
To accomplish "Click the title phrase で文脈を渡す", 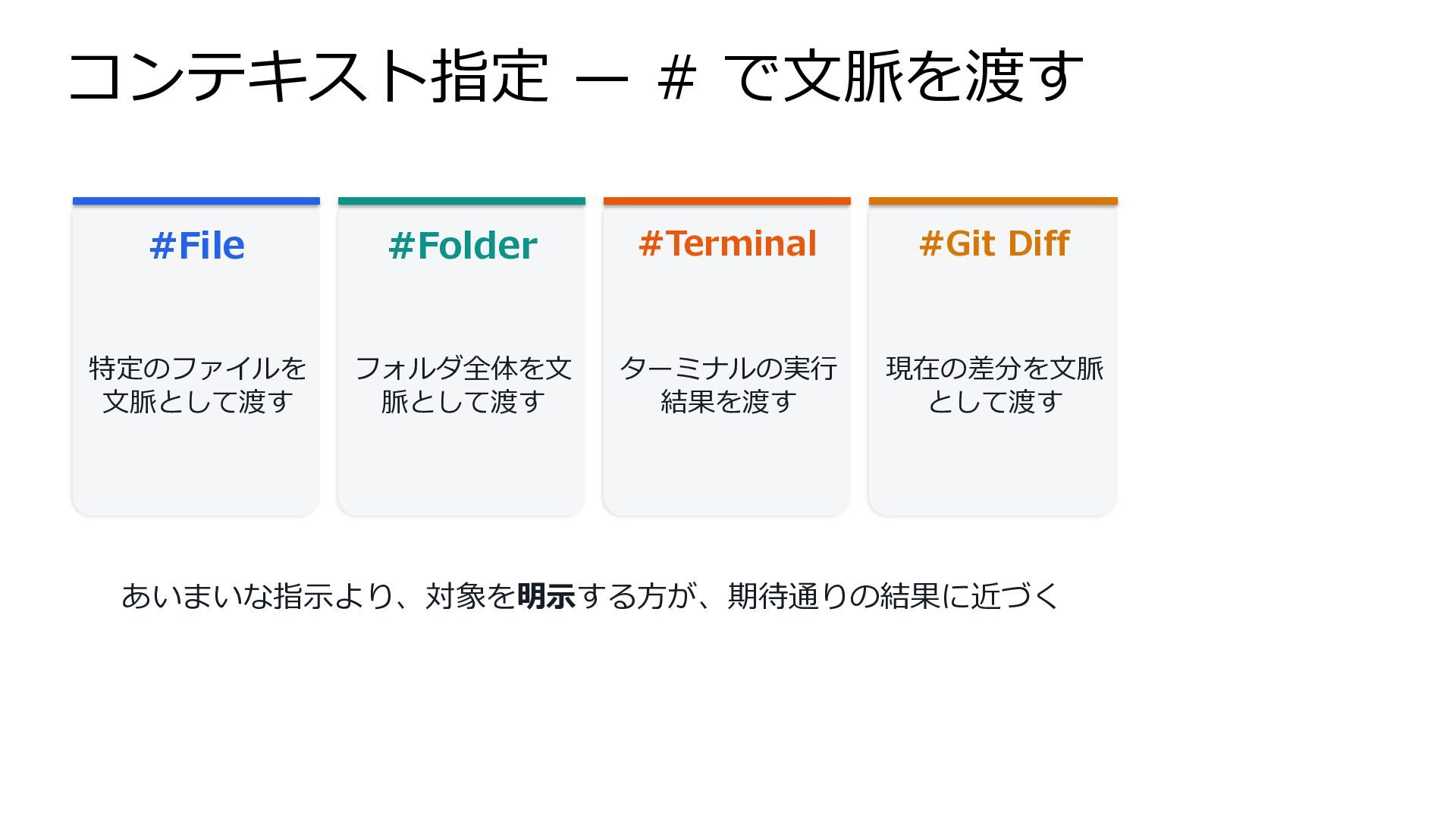I will (x=903, y=76).
